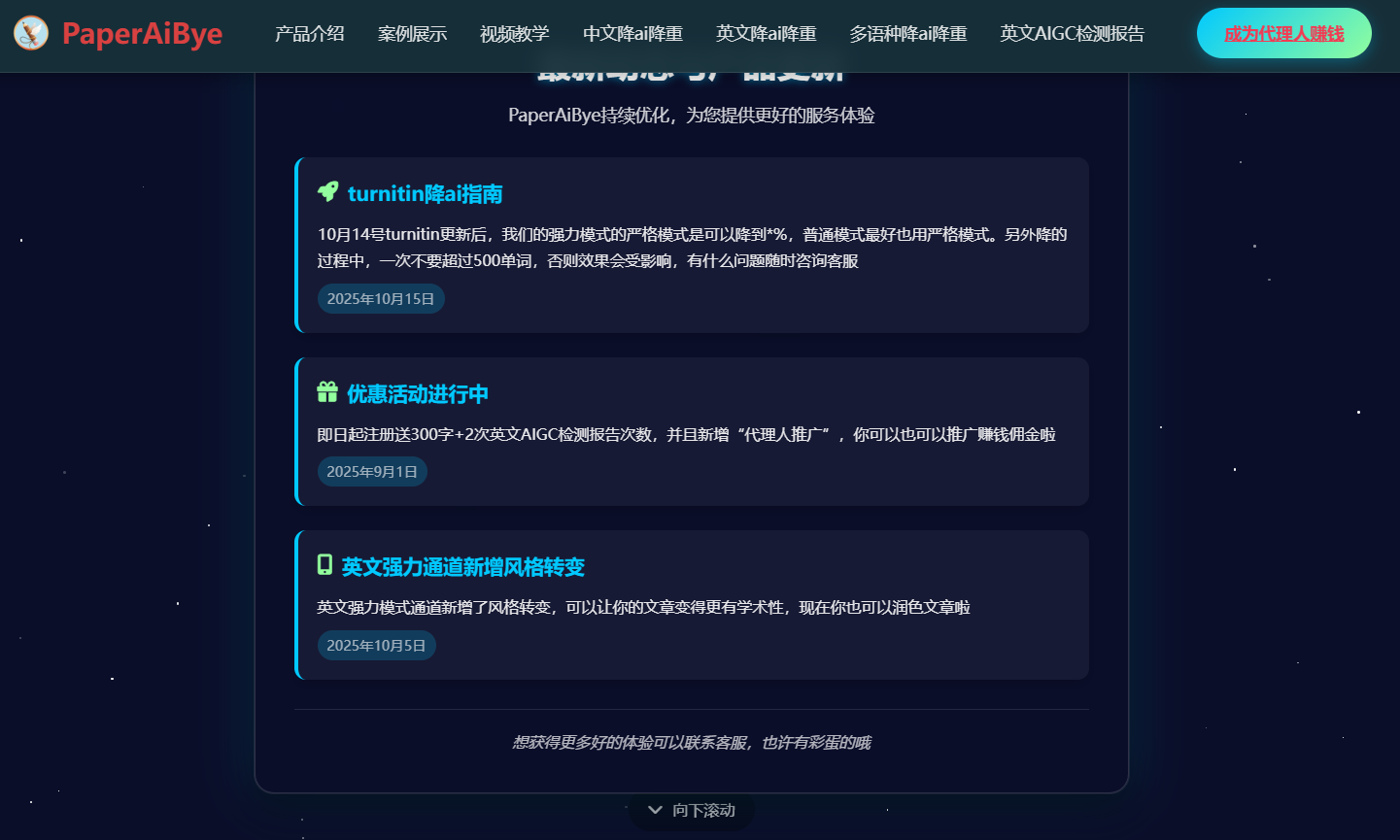The width and height of the screenshot is (1400, 840).
Task: Click the PaperAiBye bird logo icon
Action: point(31,34)
